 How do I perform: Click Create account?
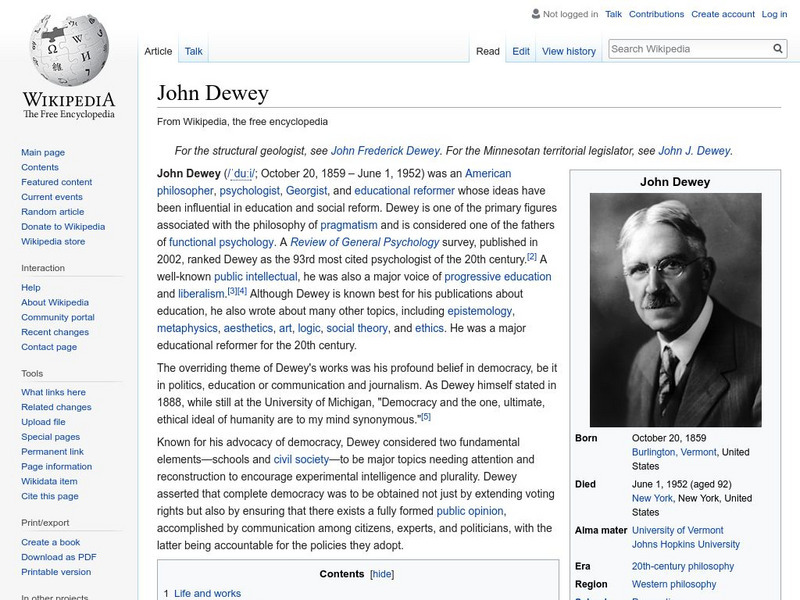tap(723, 14)
